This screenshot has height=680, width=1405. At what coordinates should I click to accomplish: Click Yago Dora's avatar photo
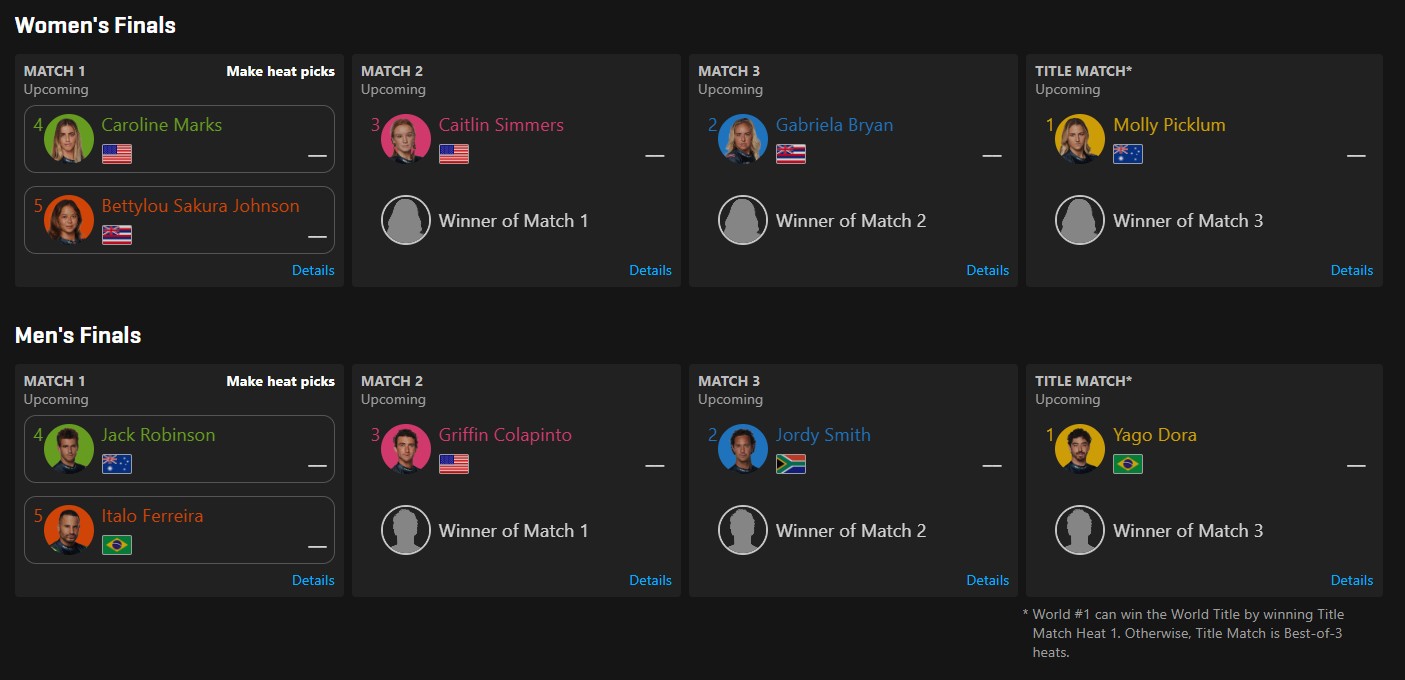1080,449
